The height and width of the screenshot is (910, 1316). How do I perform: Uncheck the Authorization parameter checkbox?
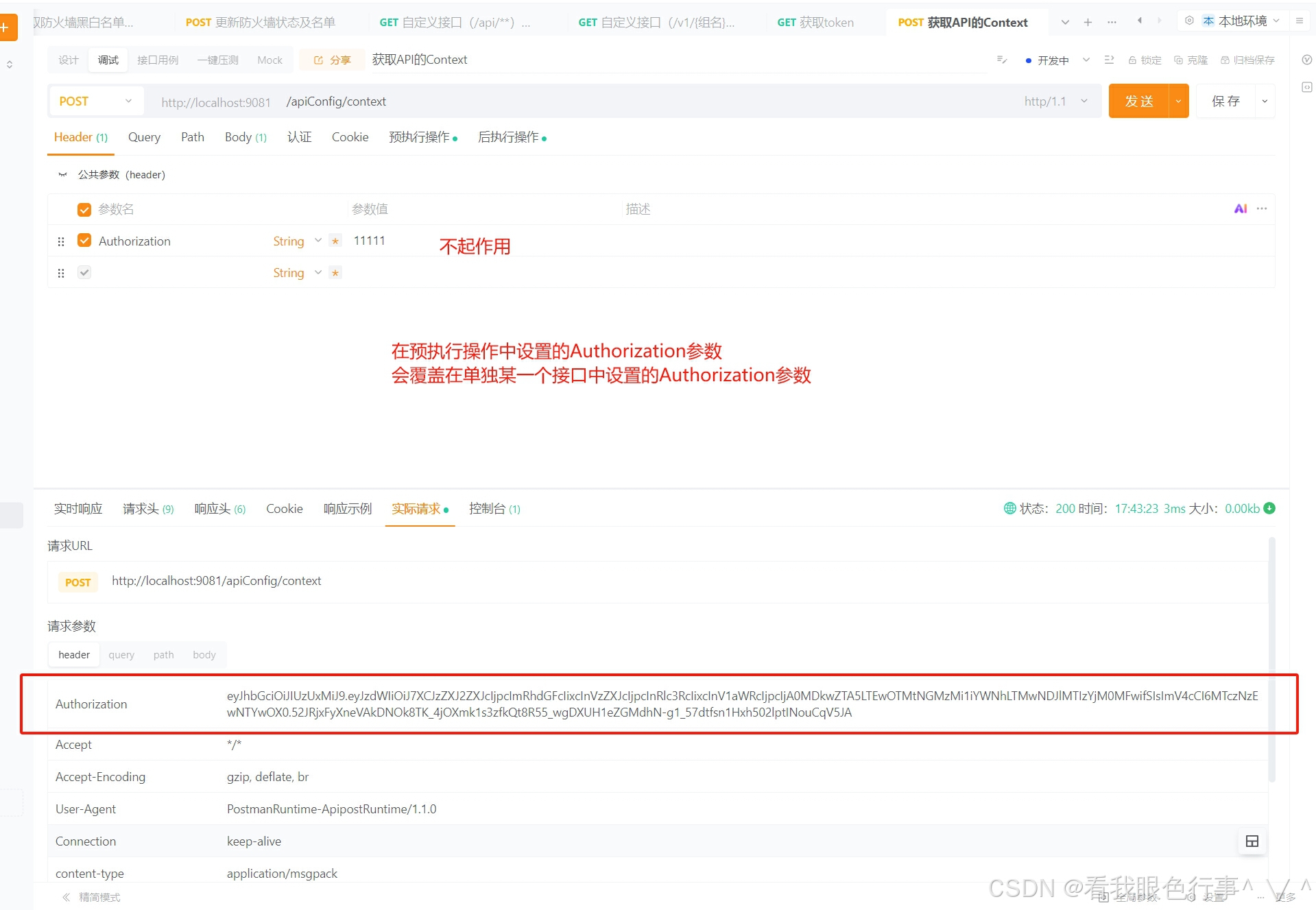tap(84, 241)
